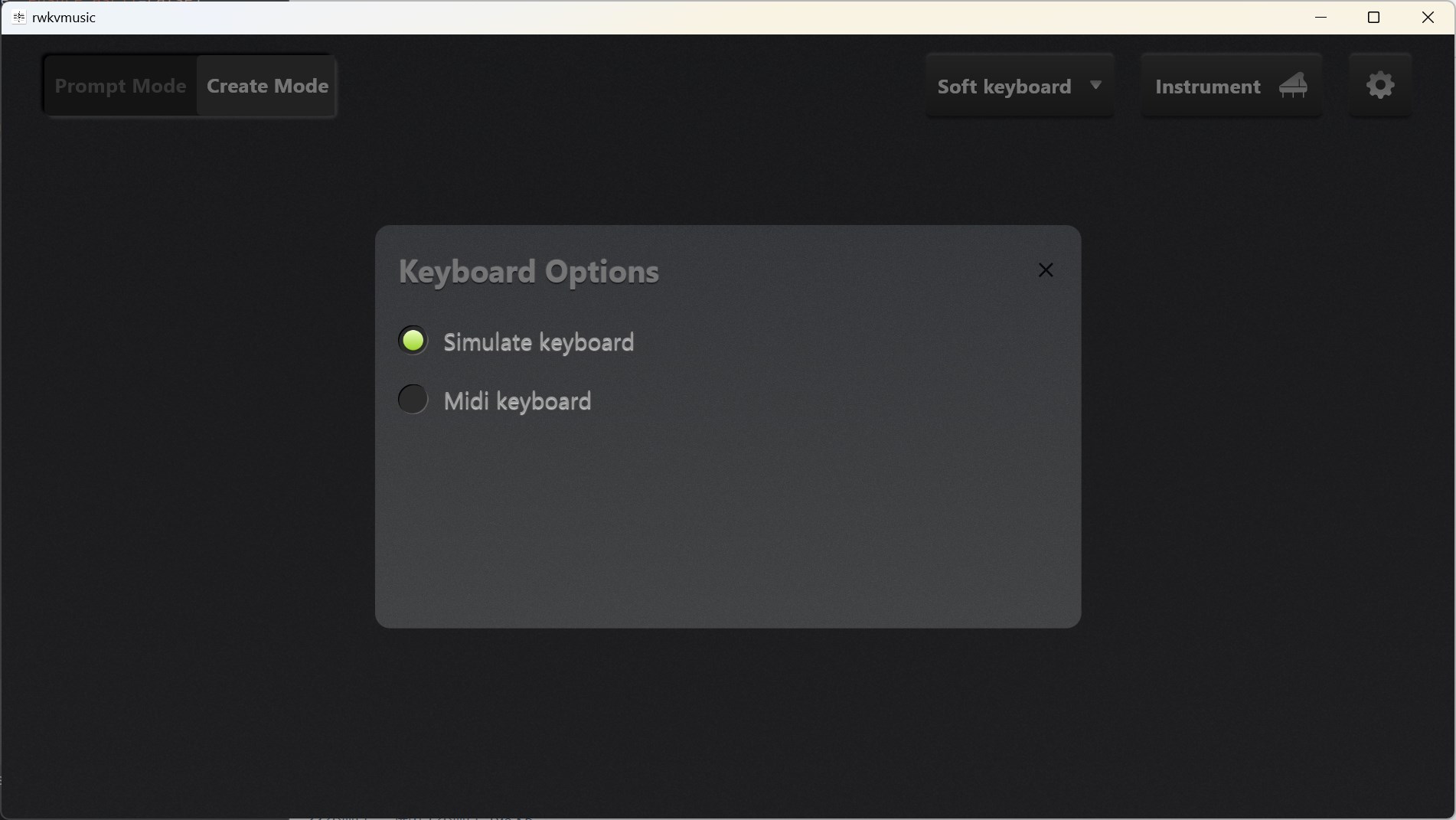The image size is (1456, 820).
Task: Click the Soft keyboard dropdown arrow
Action: (1095, 85)
